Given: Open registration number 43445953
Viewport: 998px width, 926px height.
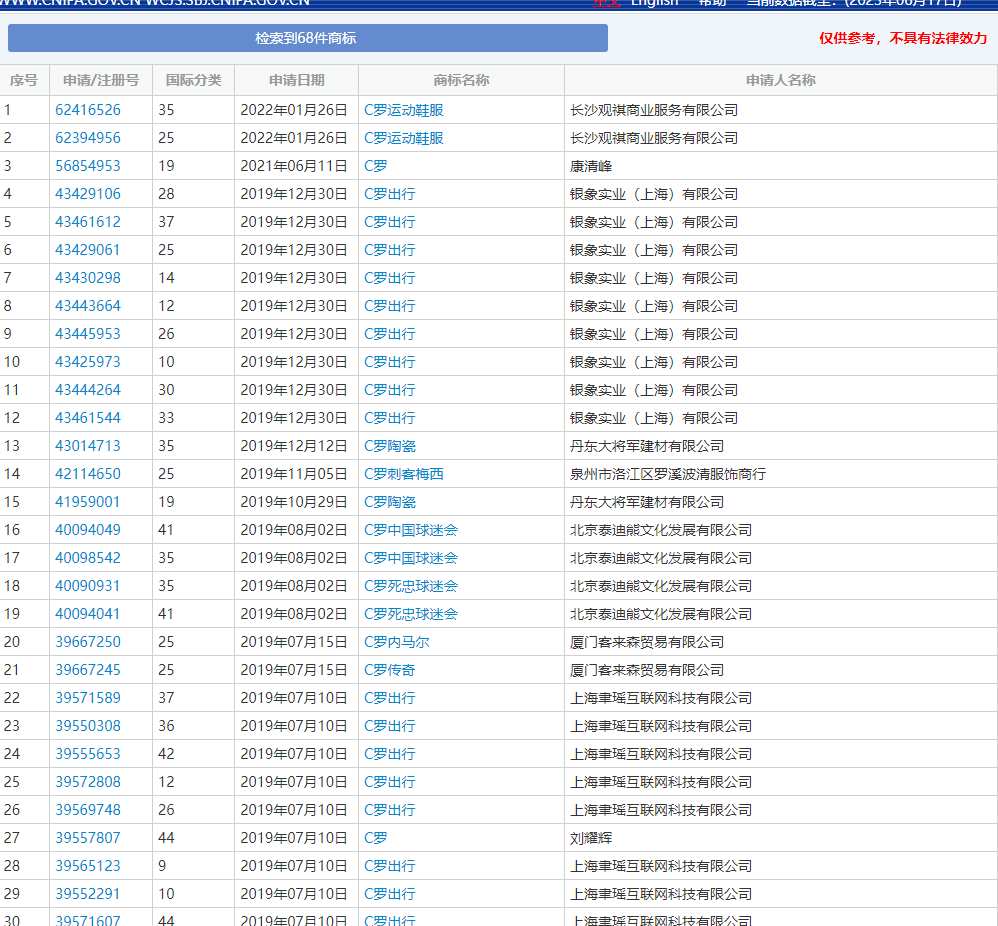Looking at the screenshot, I should point(88,334).
